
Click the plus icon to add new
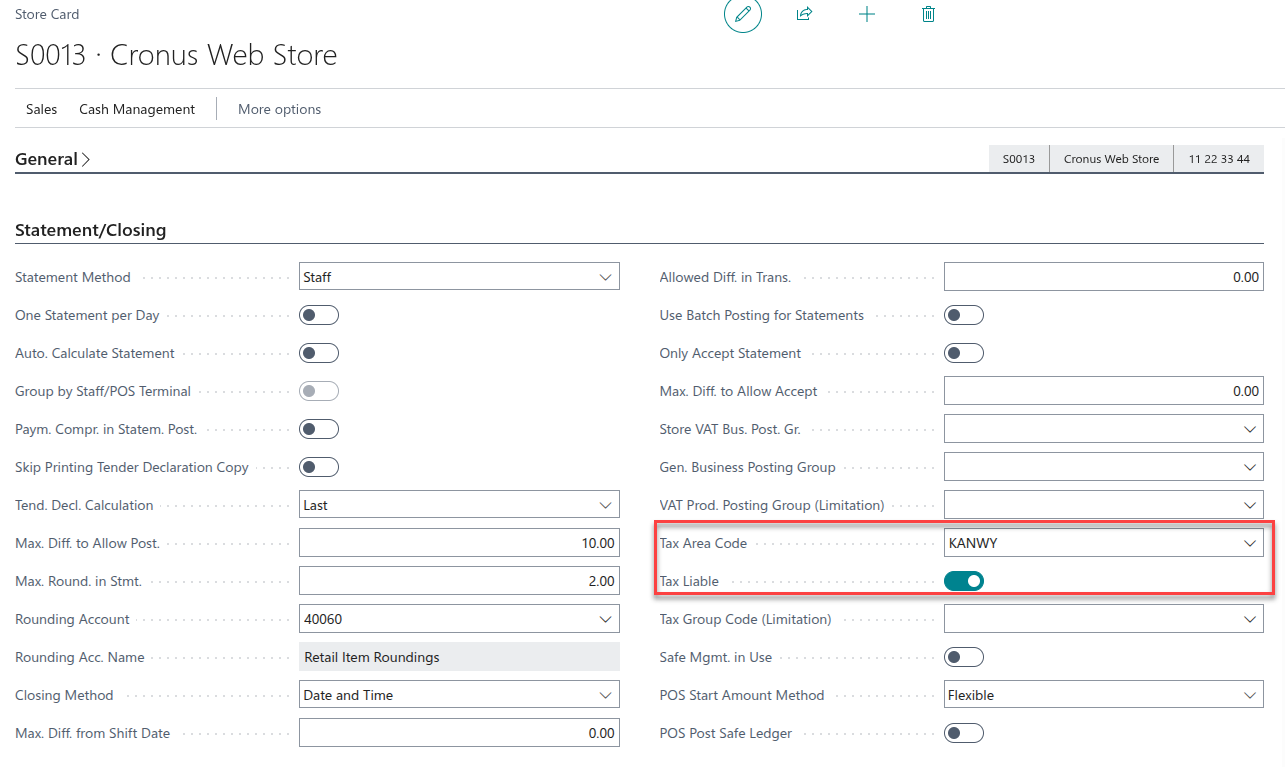click(867, 15)
